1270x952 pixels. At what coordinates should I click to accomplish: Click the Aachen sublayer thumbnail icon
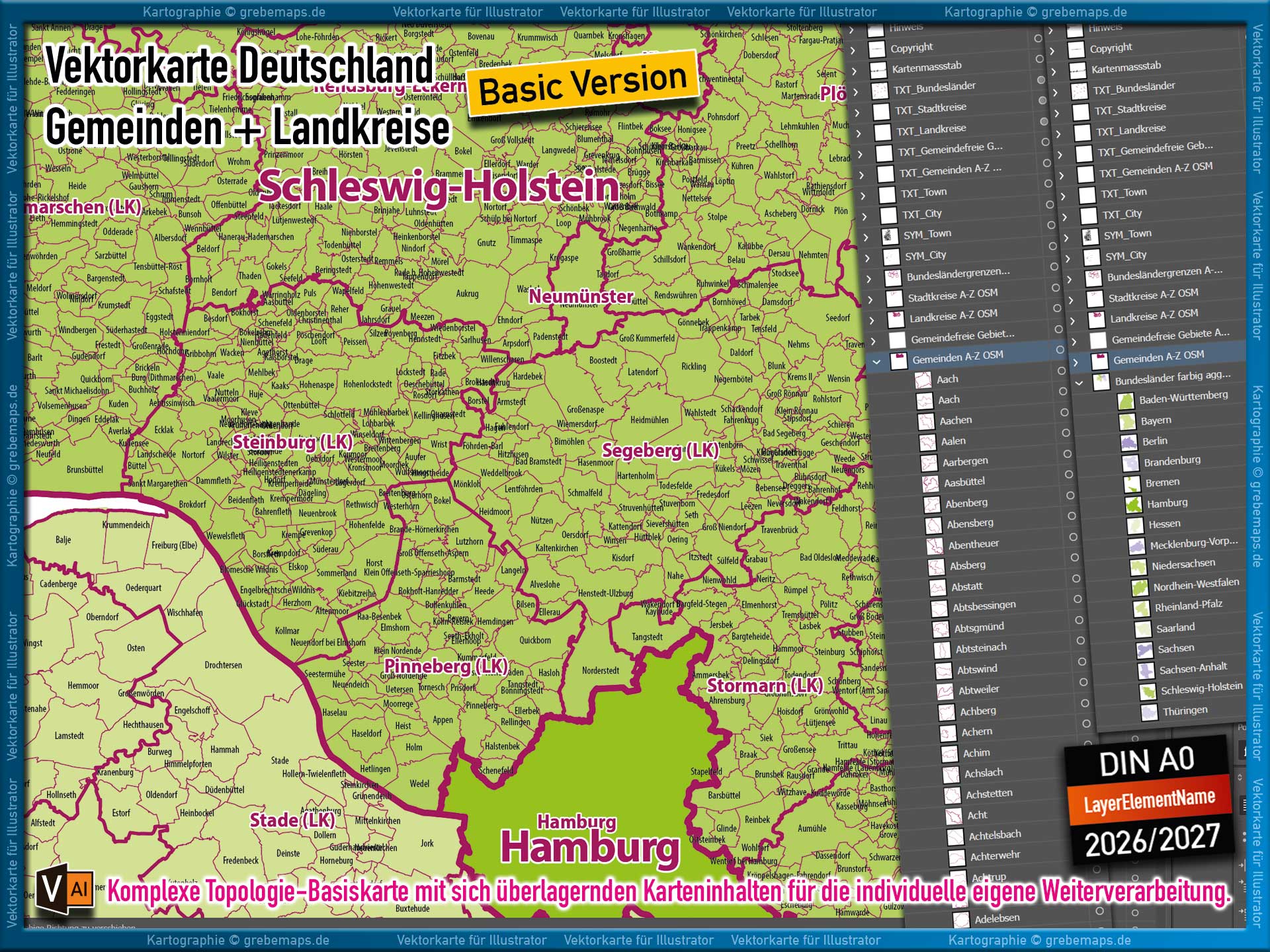pyautogui.click(x=926, y=421)
